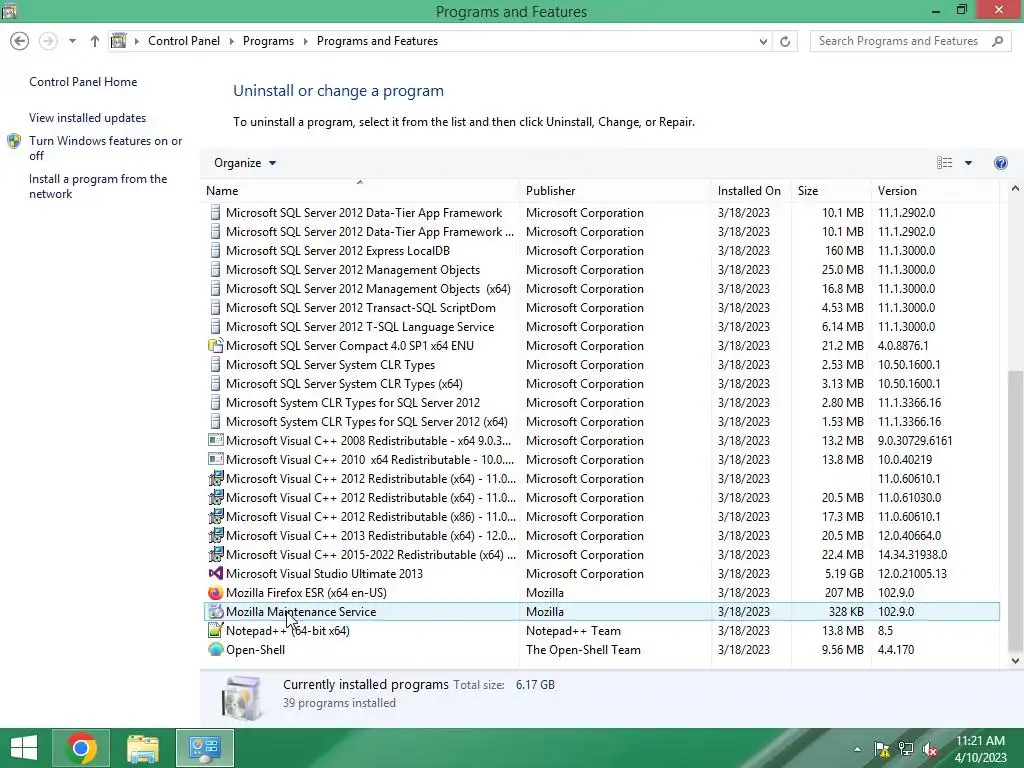1024x768 pixels.
Task: Click version 11.0.61030.0 cell
Action: tap(909, 498)
